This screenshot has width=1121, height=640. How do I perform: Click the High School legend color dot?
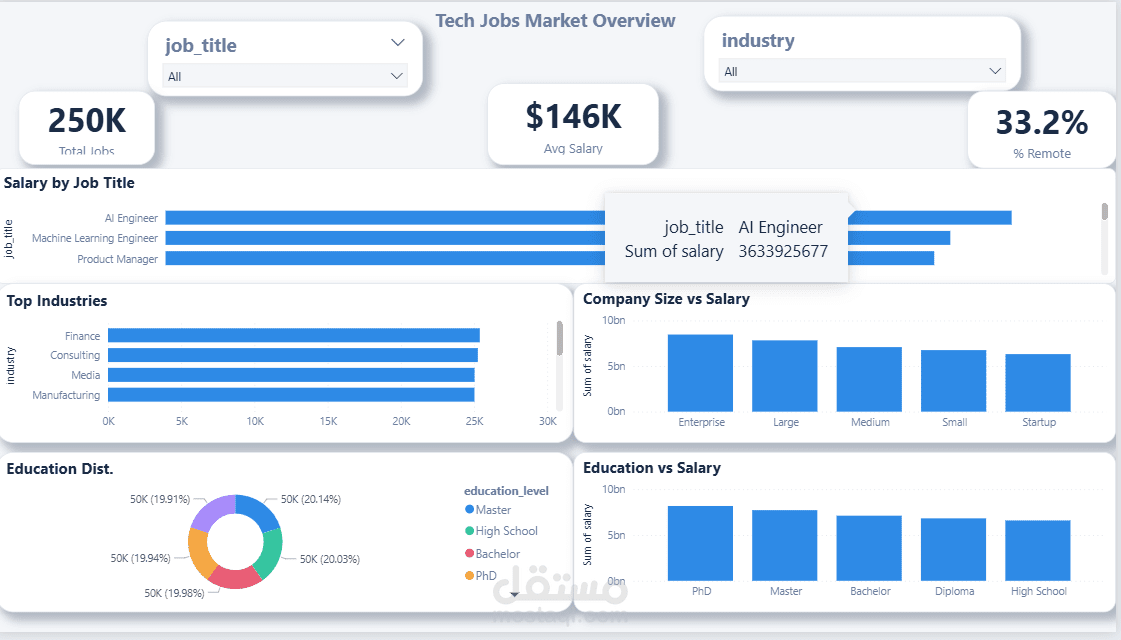(470, 531)
